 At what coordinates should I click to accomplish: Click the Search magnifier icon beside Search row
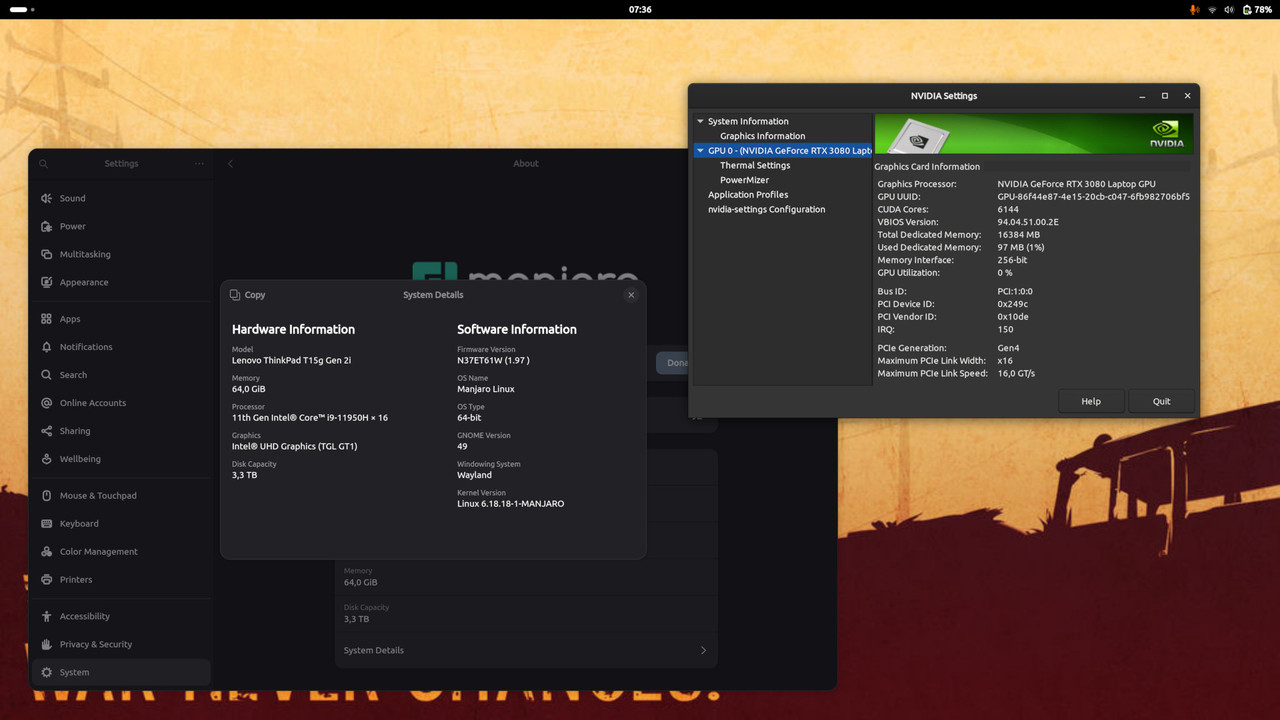coord(46,375)
